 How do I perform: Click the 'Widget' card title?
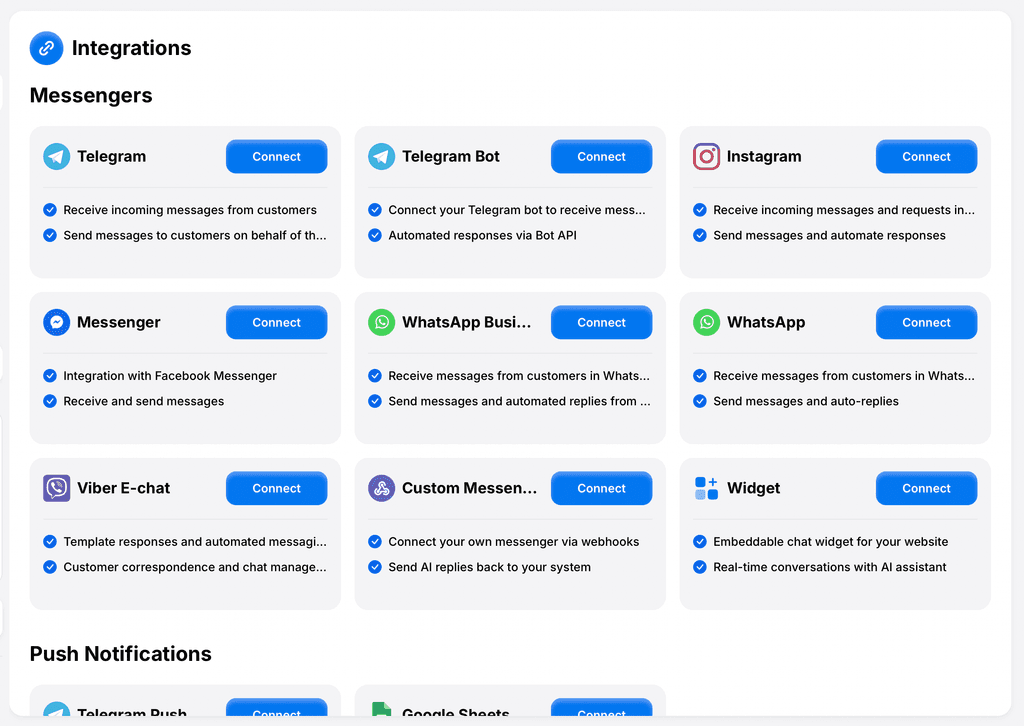(x=754, y=488)
